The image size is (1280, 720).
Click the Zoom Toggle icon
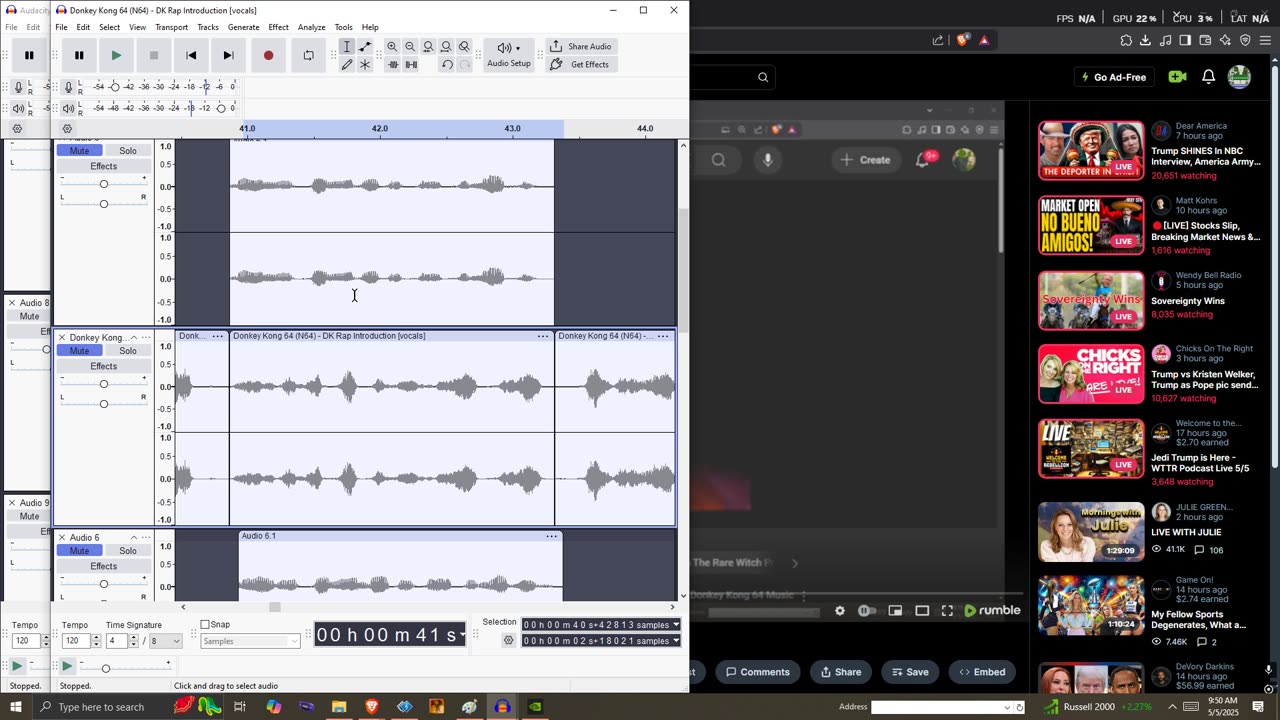pos(464,47)
